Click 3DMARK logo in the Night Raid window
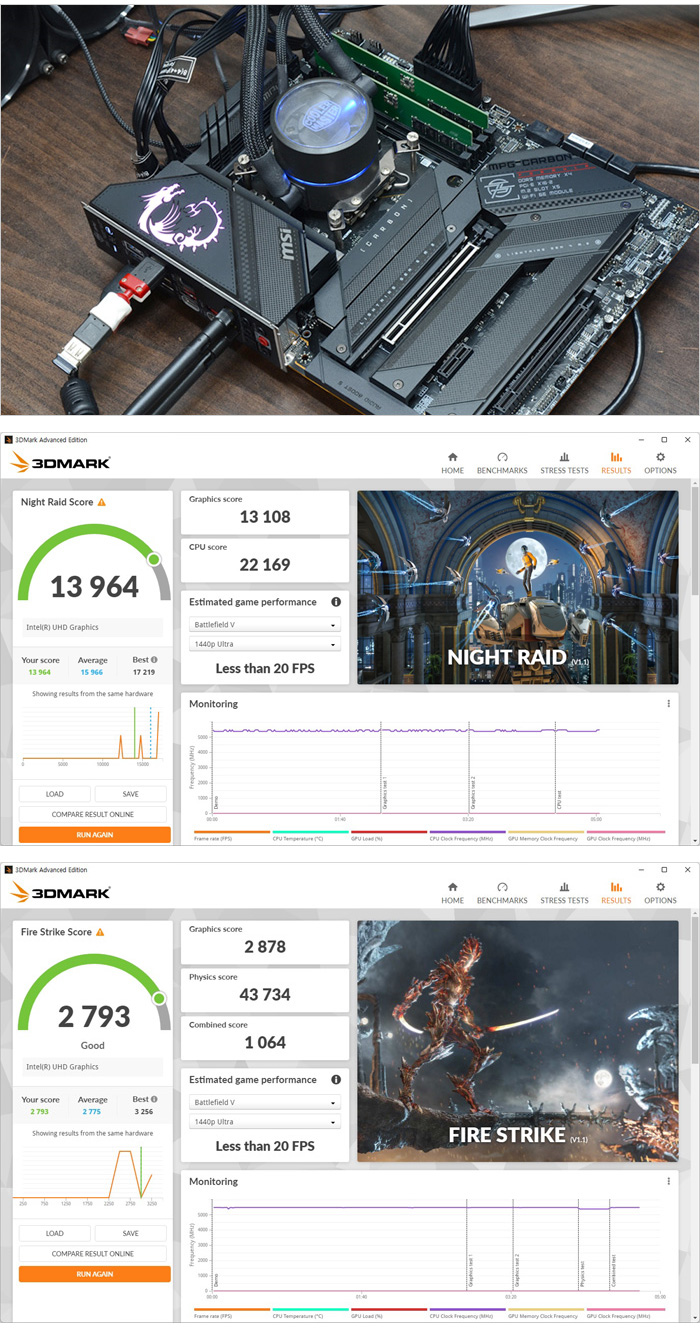Screen dimensions: 700x1328 pyautogui.click(x=60, y=462)
